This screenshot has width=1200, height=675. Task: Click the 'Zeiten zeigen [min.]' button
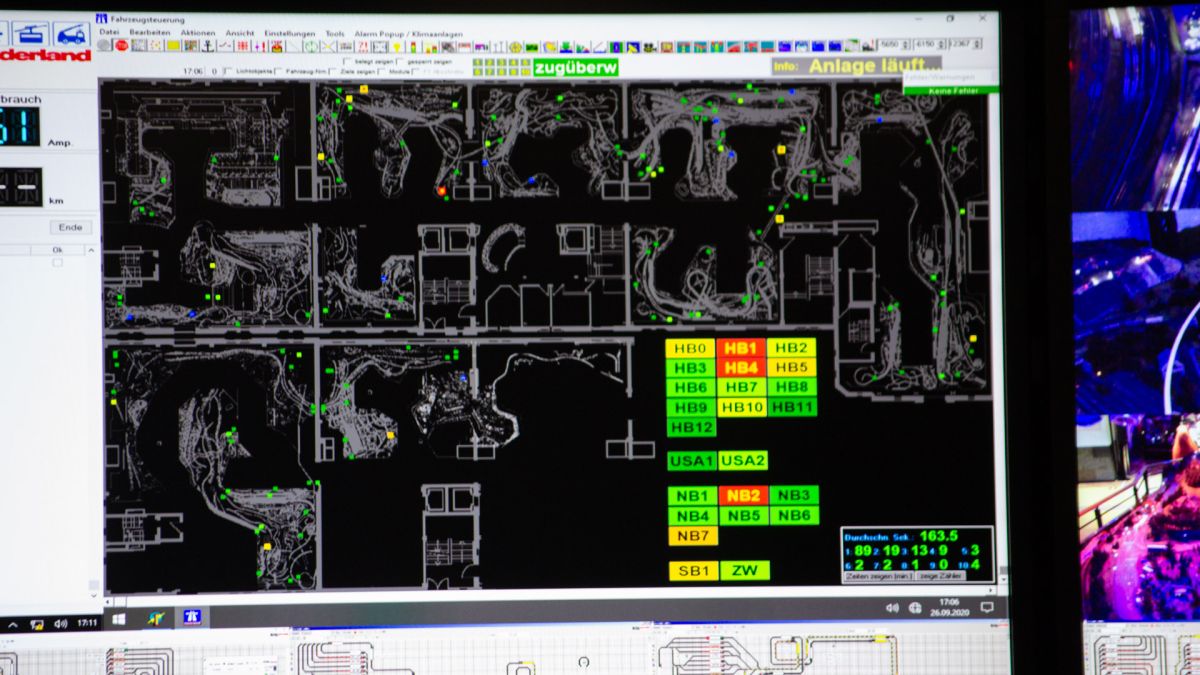click(x=878, y=576)
